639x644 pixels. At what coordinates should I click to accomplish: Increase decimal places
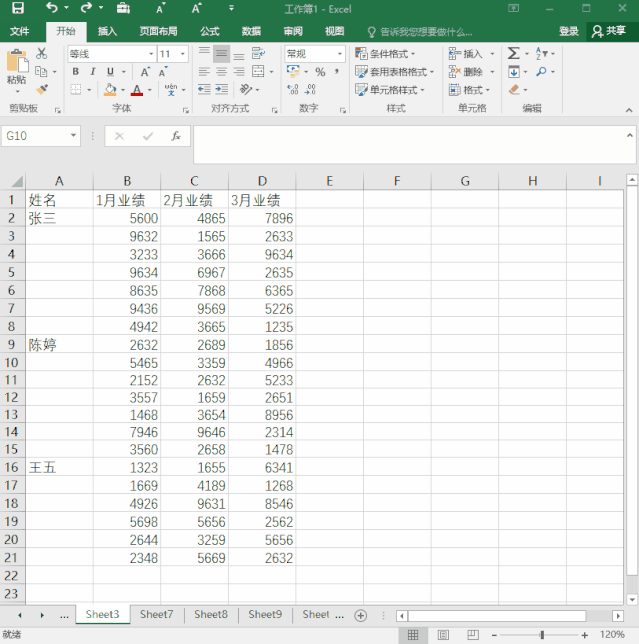(x=293, y=90)
